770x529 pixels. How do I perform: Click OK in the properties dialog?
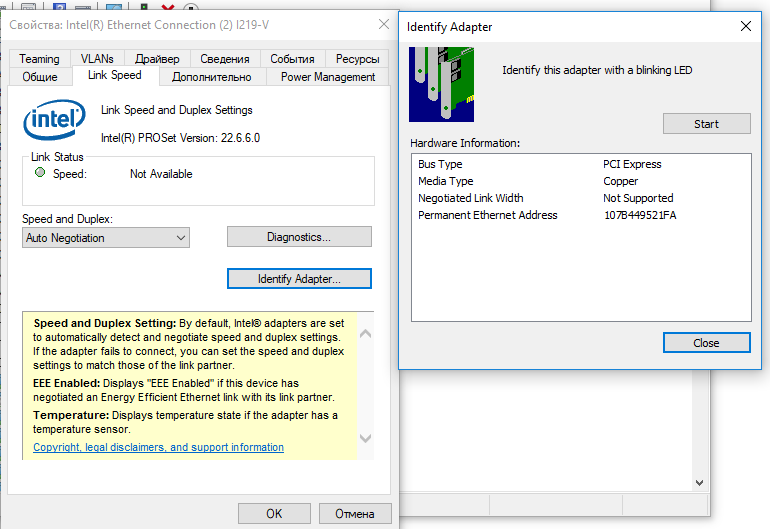coord(274,514)
